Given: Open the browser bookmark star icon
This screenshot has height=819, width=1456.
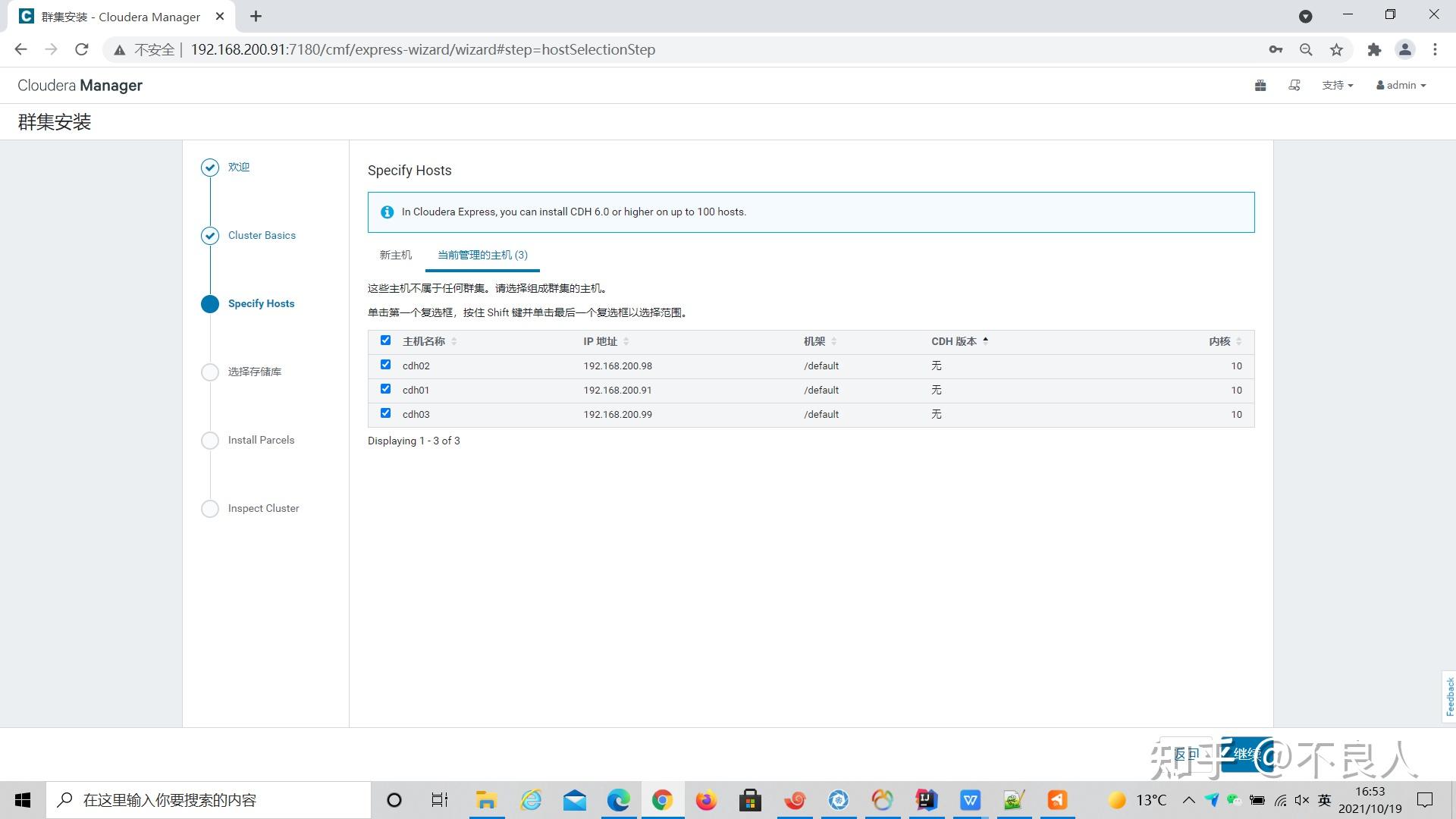Looking at the screenshot, I should pyautogui.click(x=1337, y=49).
